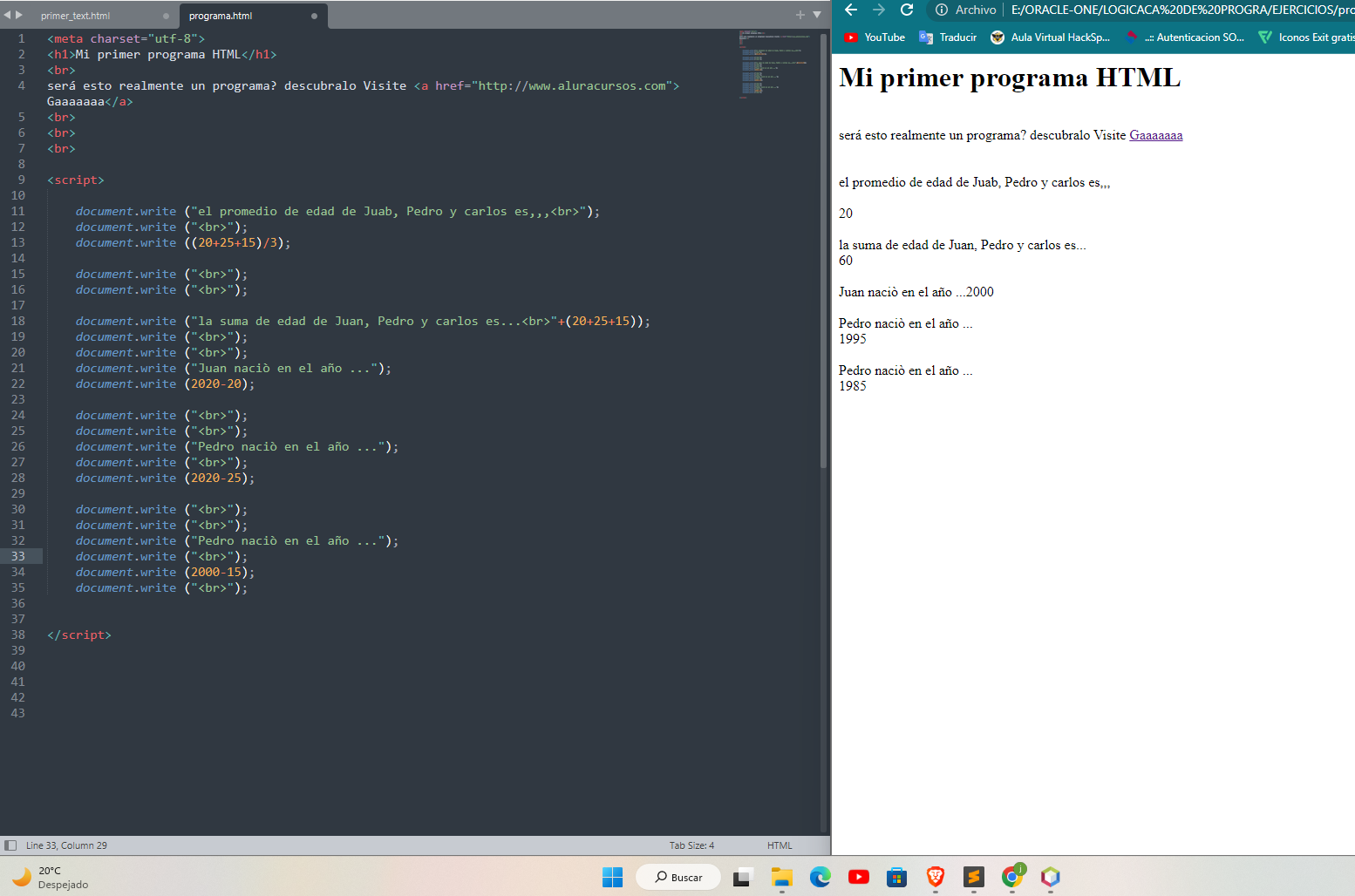This screenshot has width=1355, height=896.
Task: Go forward in the browser
Action: pyautogui.click(x=879, y=10)
